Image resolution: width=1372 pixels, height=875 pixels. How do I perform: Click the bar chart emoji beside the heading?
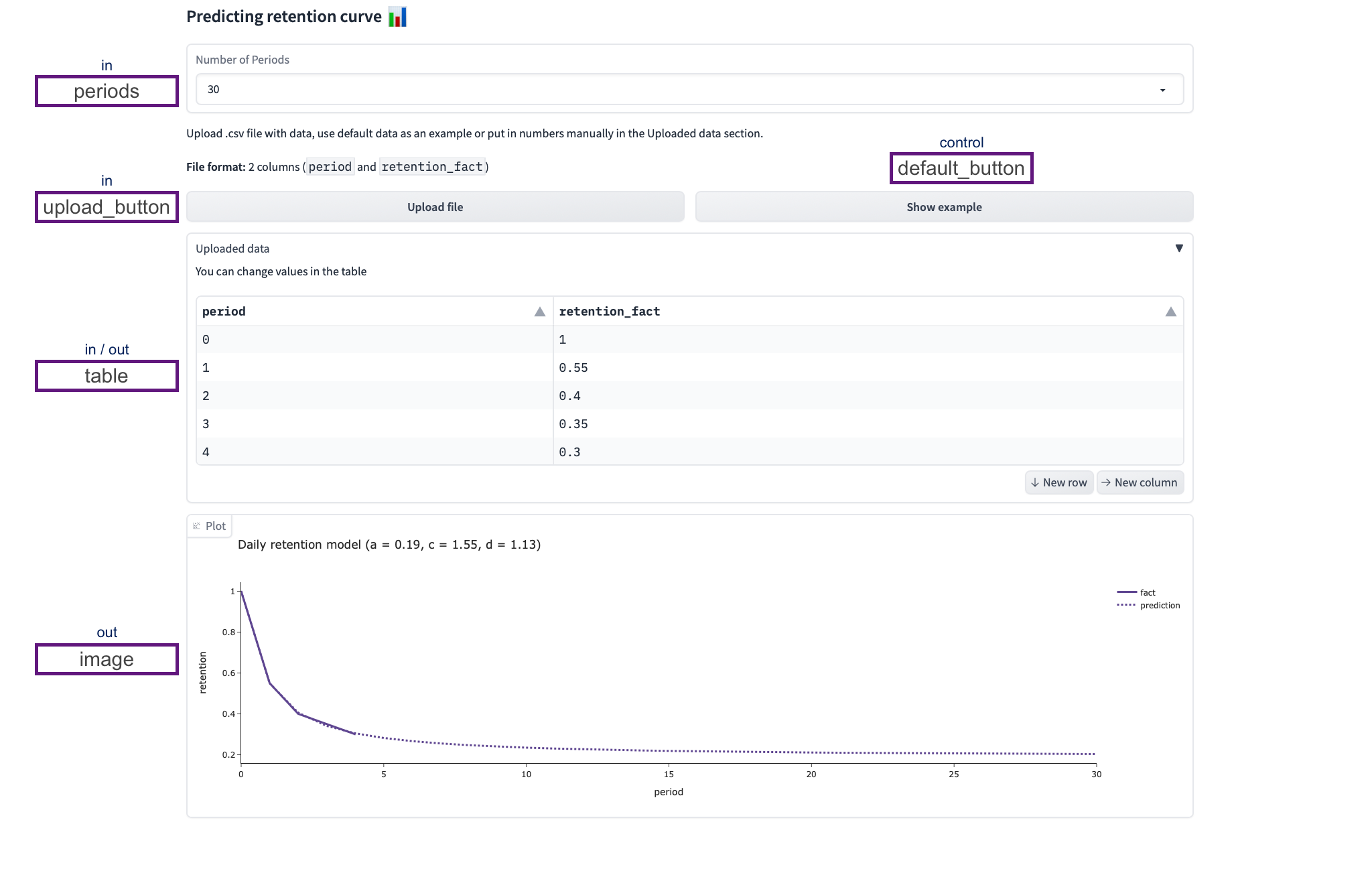tap(397, 17)
